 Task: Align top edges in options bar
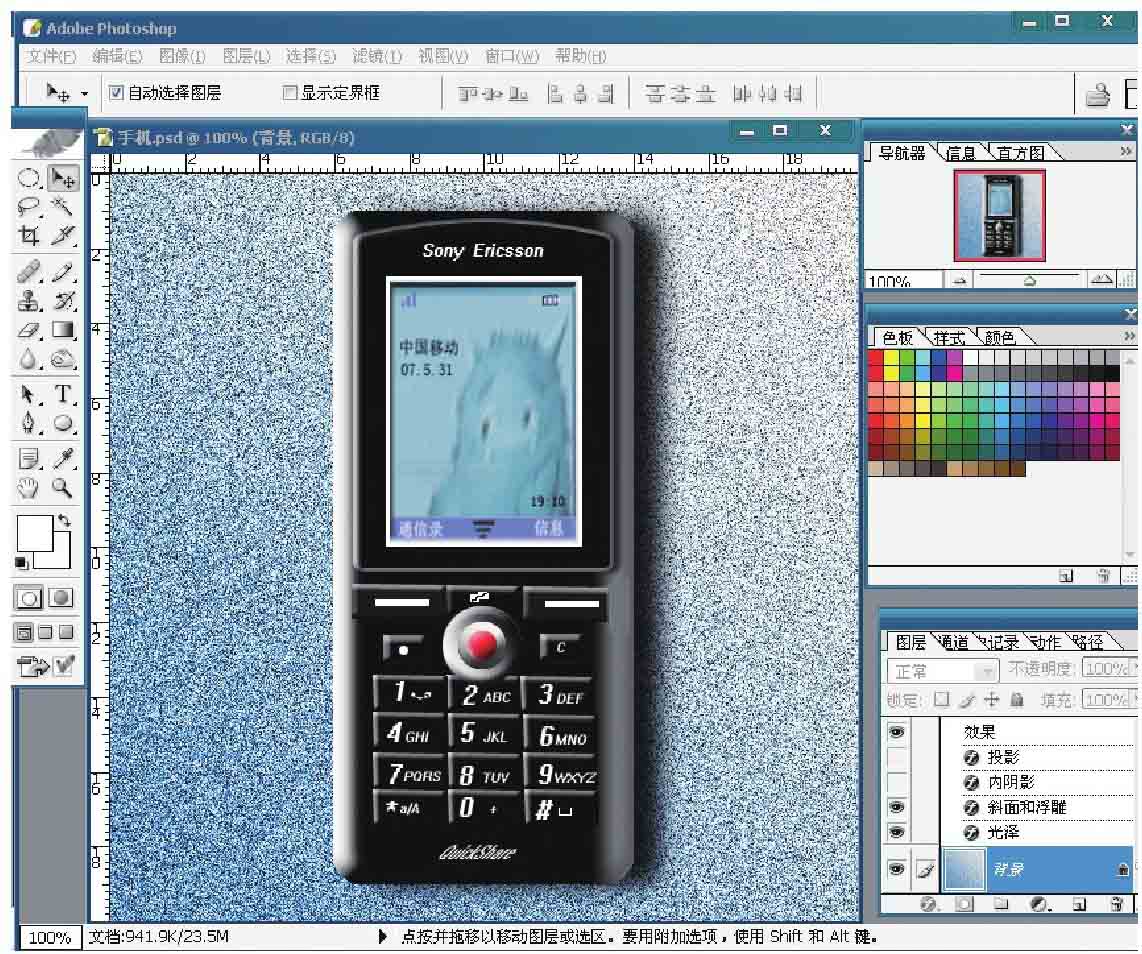(467, 94)
